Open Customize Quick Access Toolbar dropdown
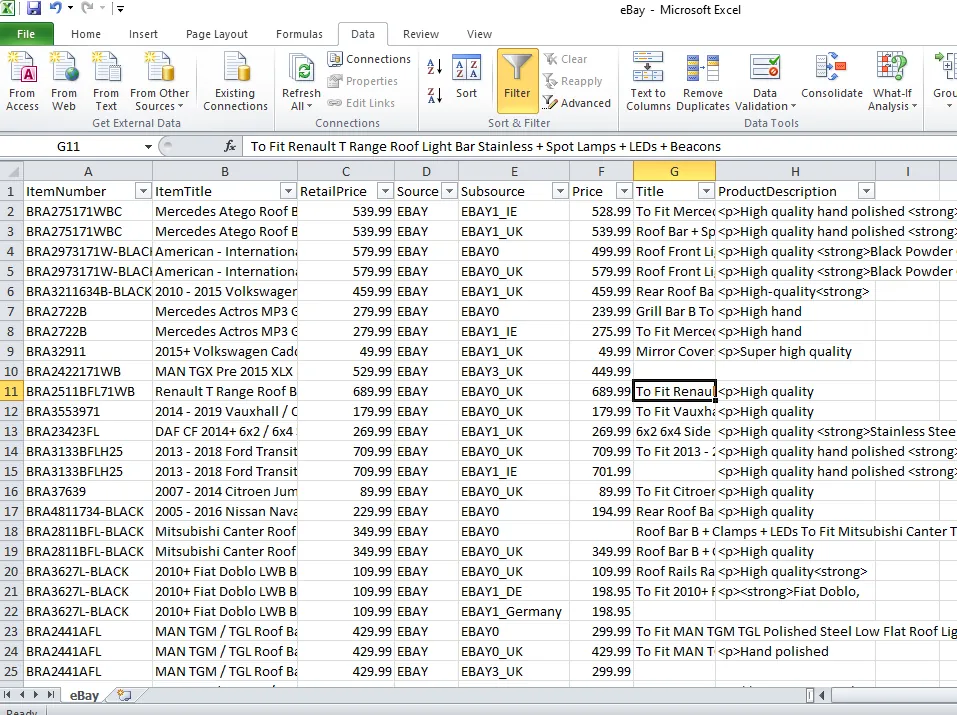The image size is (957, 715). 120,9
